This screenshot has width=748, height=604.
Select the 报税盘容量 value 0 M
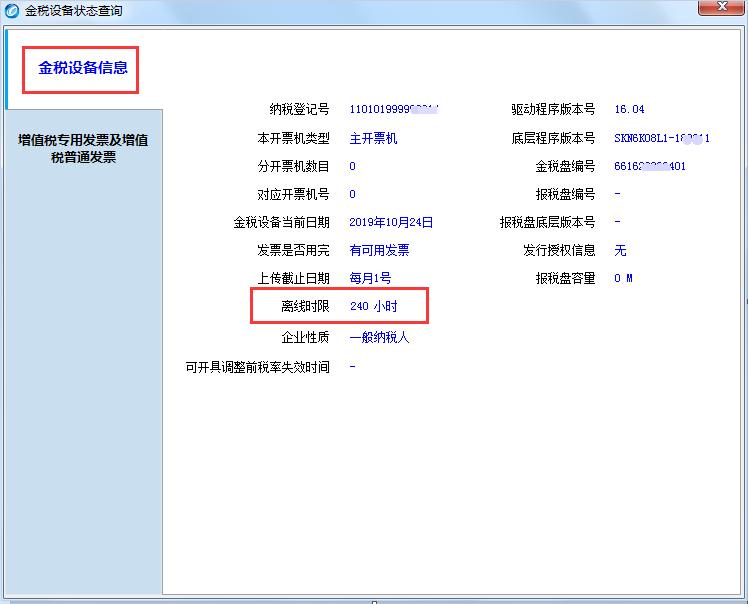(622, 278)
